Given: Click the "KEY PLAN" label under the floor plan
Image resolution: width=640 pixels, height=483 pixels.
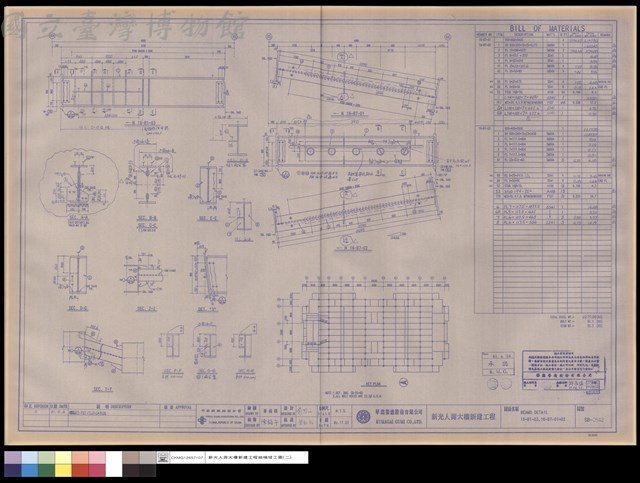Looking at the screenshot, I should [373, 385].
